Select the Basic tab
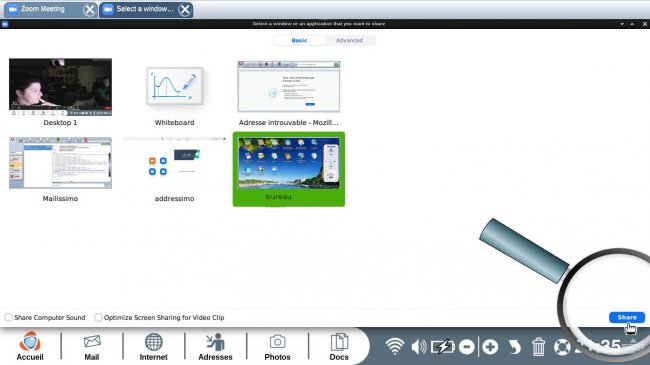The height and width of the screenshot is (365, 650). (x=299, y=40)
